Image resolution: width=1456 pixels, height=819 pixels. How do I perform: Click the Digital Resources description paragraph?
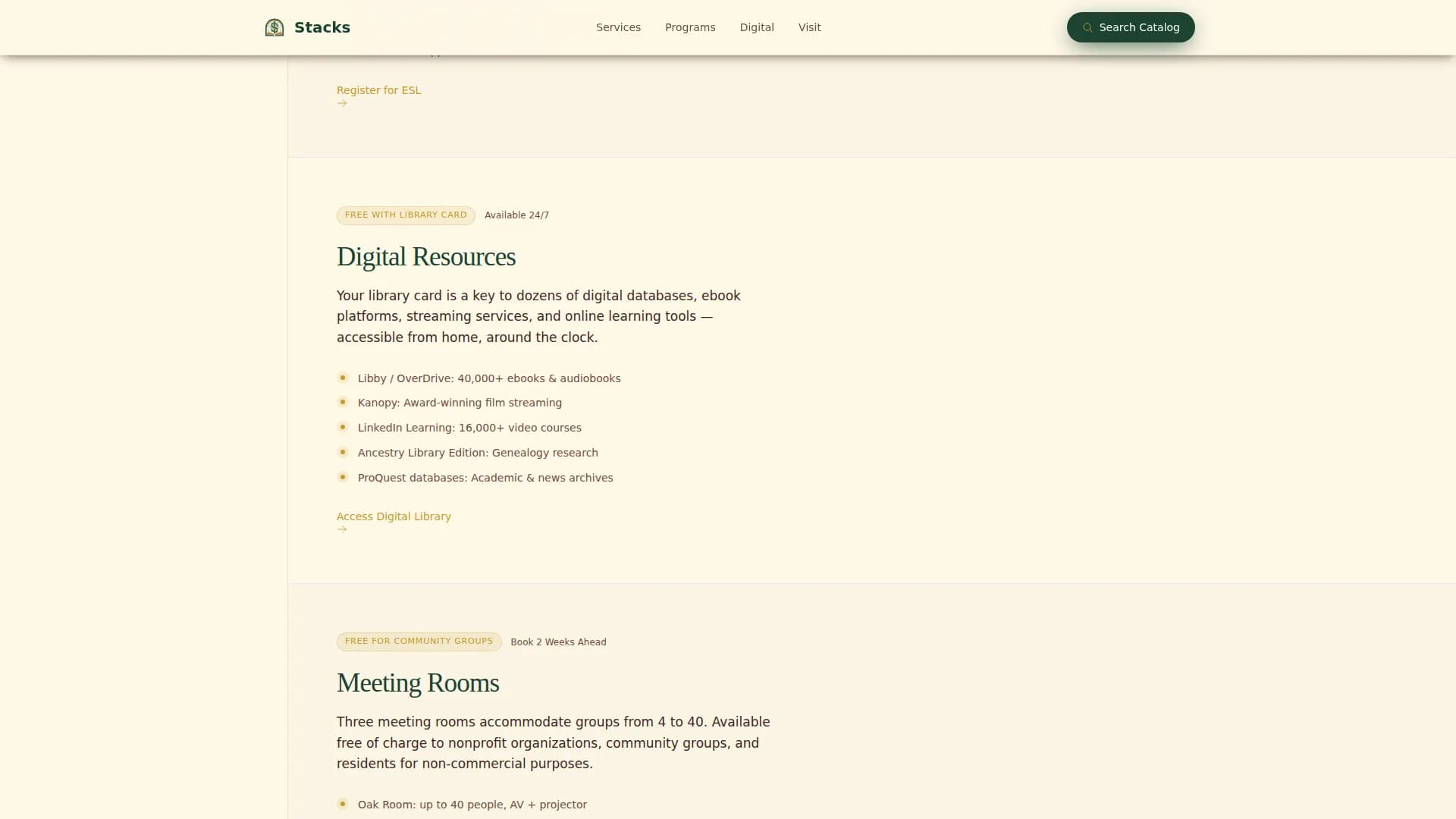(x=538, y=316)
